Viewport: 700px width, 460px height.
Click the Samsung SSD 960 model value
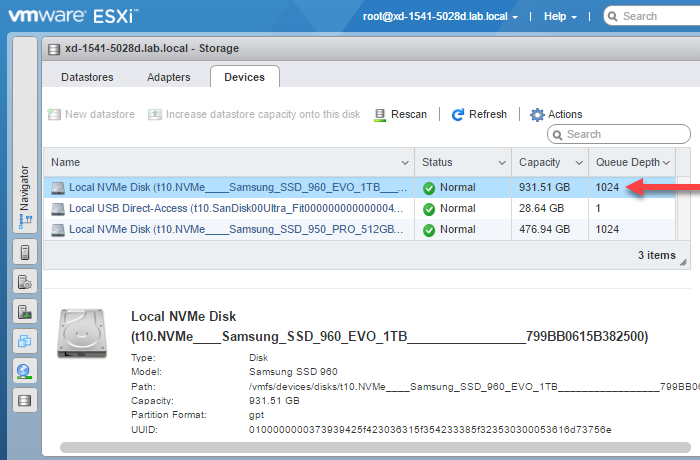(x=293, y=372)
